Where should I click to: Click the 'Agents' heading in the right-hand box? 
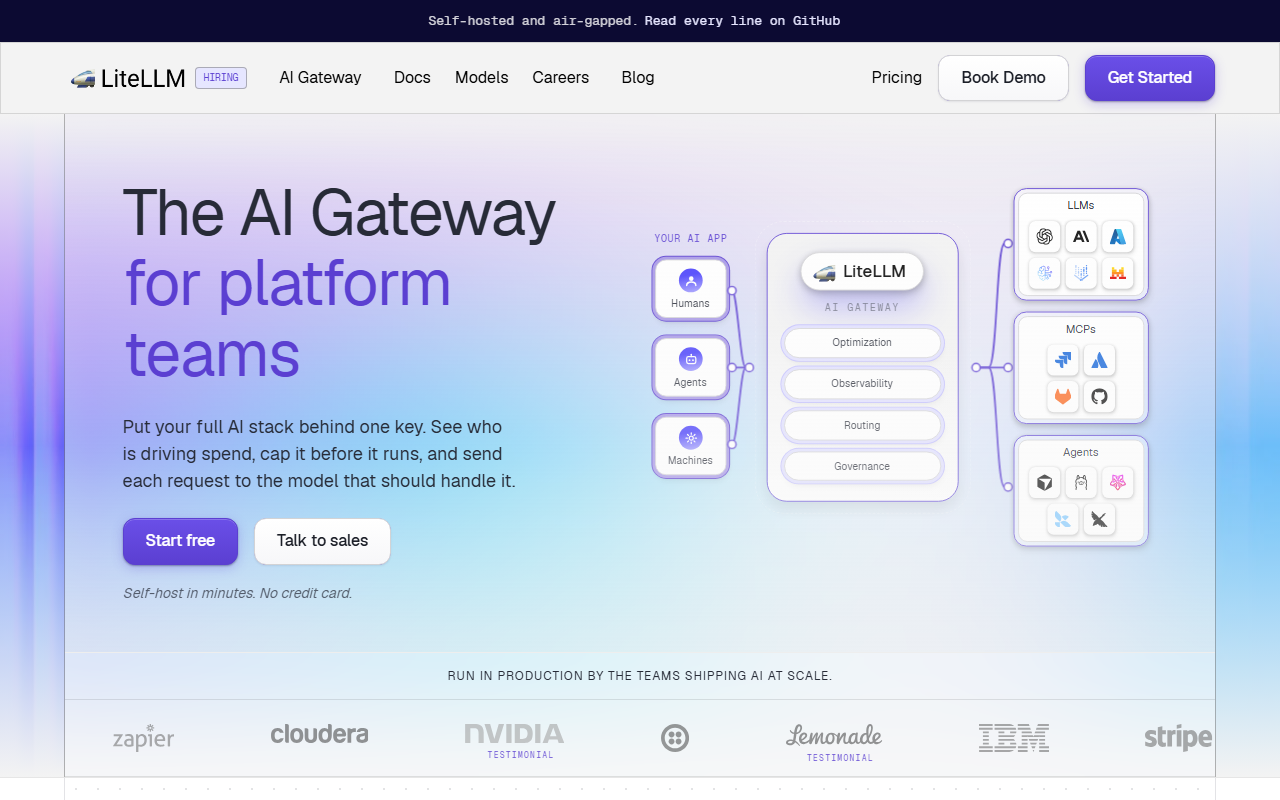point(1081,453)
